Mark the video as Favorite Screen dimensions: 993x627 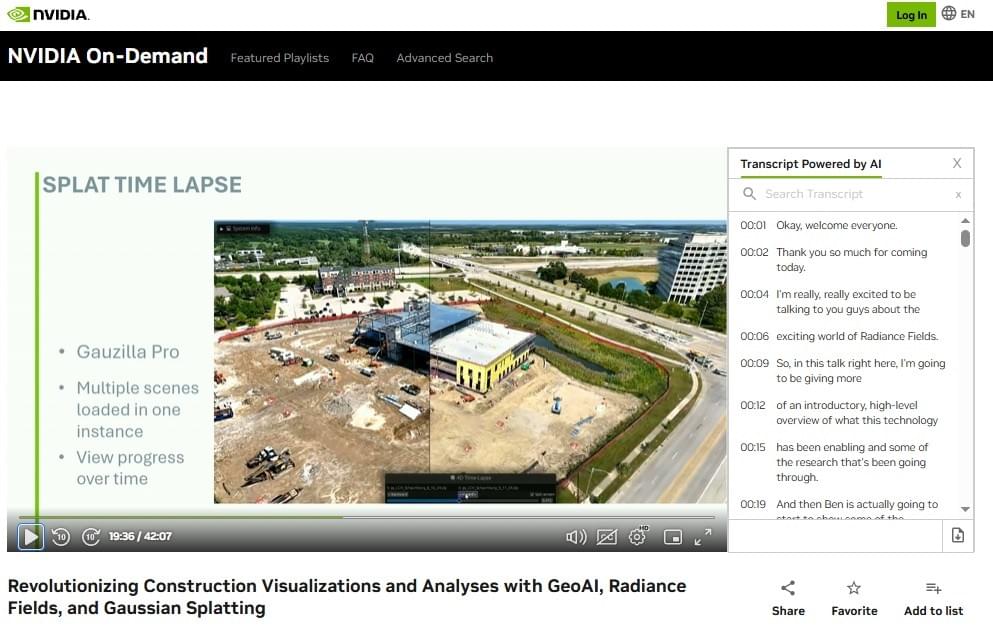pos(854,598)
